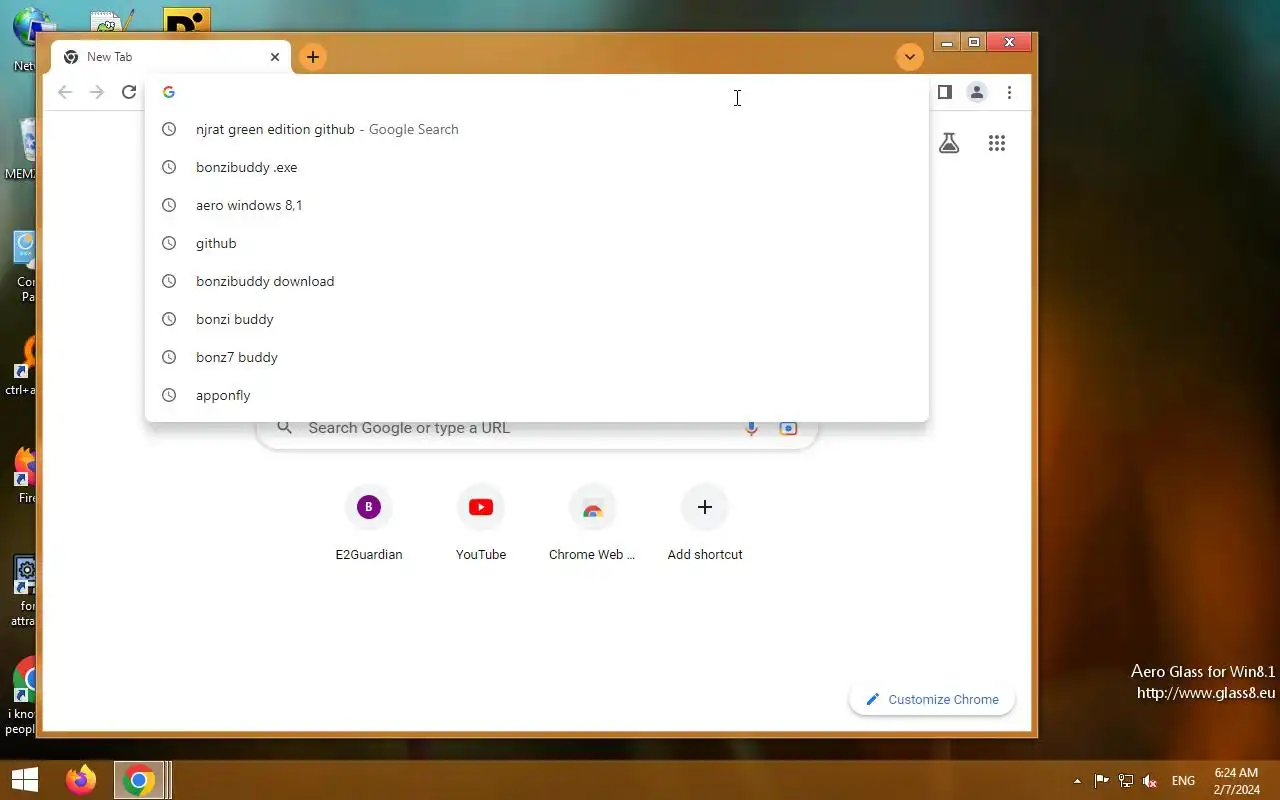This screenshot has height=800, width=1280.
Task: Search by image with Lens icon
Action: pos(788,428)
